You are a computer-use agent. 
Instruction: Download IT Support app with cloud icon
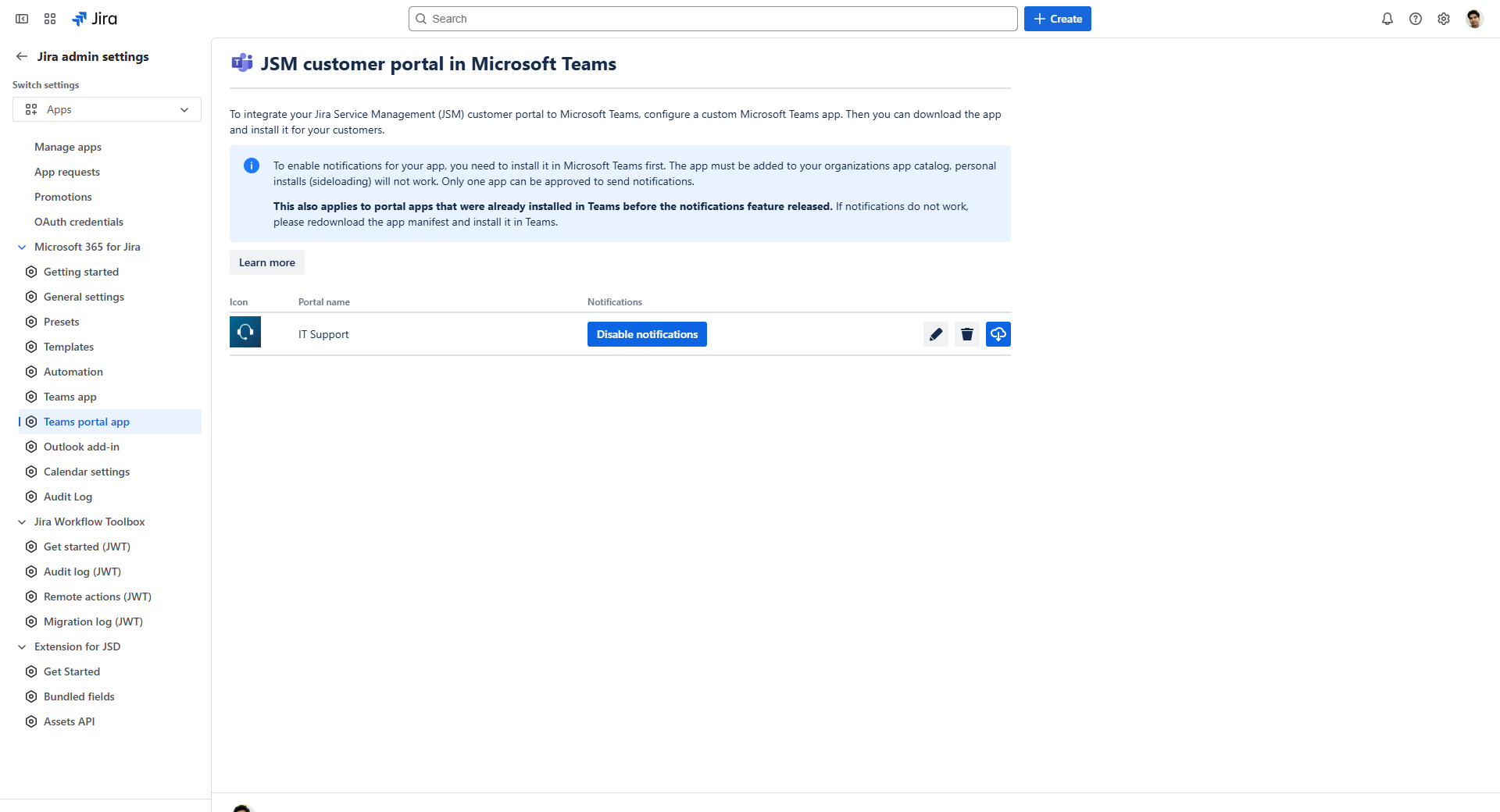click(998, 334)
